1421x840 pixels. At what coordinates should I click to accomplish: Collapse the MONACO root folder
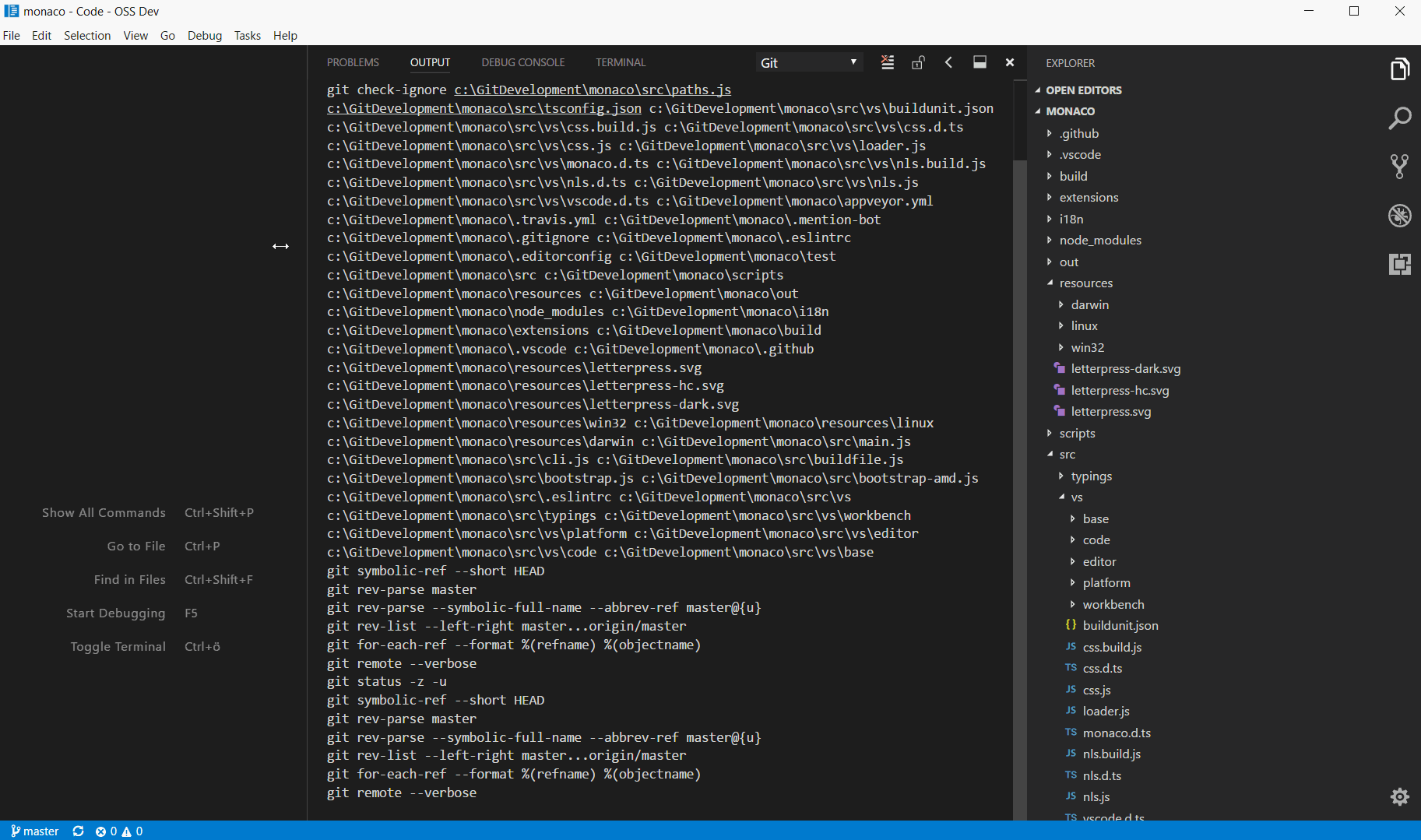point(1070,111)
